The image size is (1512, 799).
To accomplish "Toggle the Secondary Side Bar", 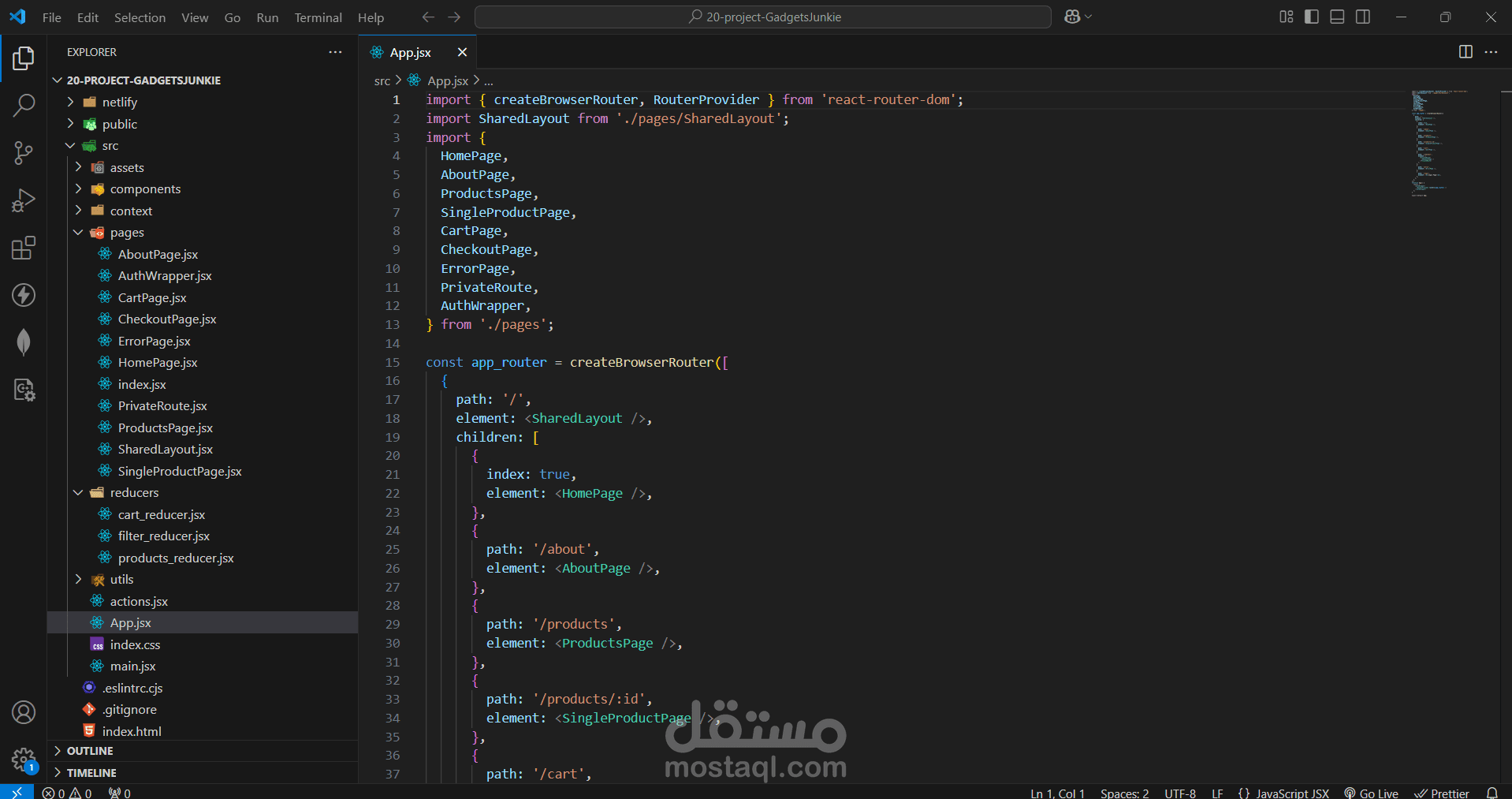I will pyautogui.click(x=1364, y=16).
